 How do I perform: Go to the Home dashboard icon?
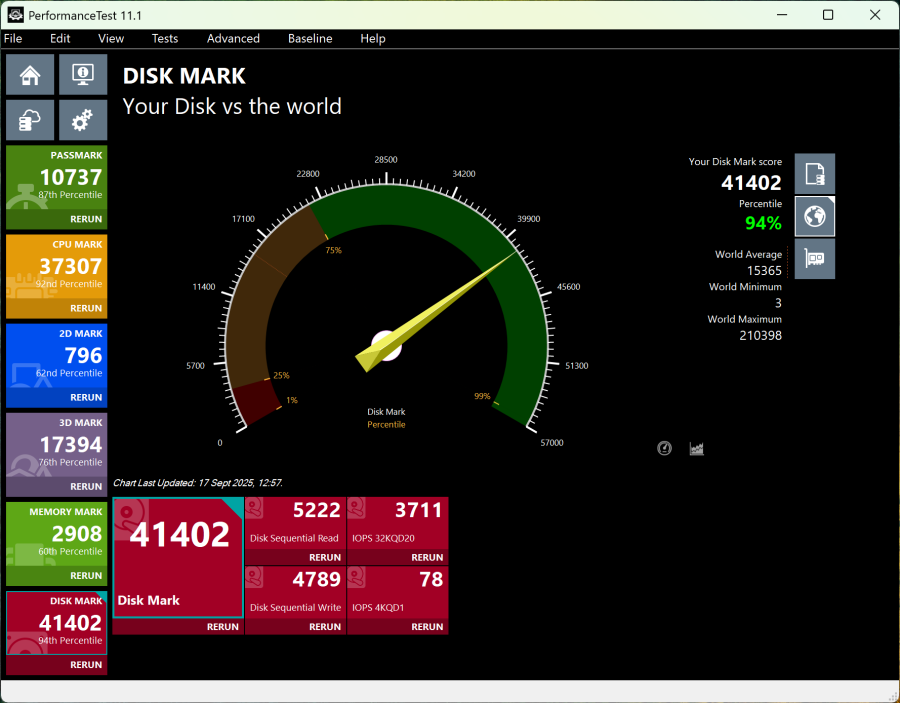[30, 75]
